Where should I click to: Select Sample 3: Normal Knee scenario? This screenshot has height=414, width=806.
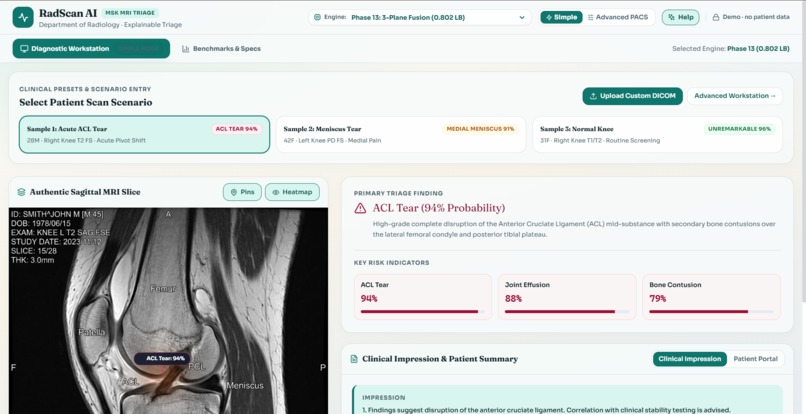657,134
